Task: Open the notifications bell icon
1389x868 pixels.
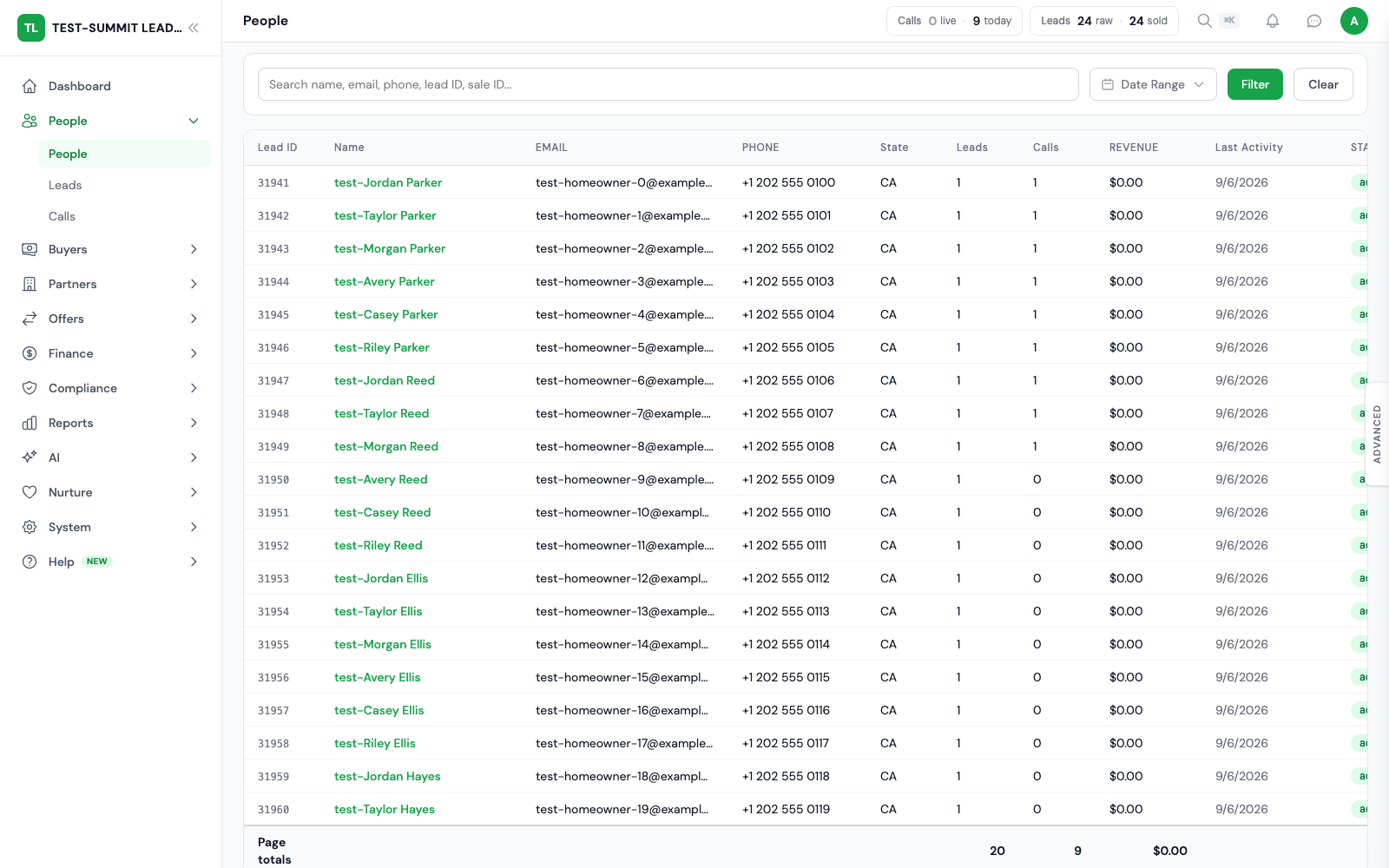Action: click(1273, 21)
